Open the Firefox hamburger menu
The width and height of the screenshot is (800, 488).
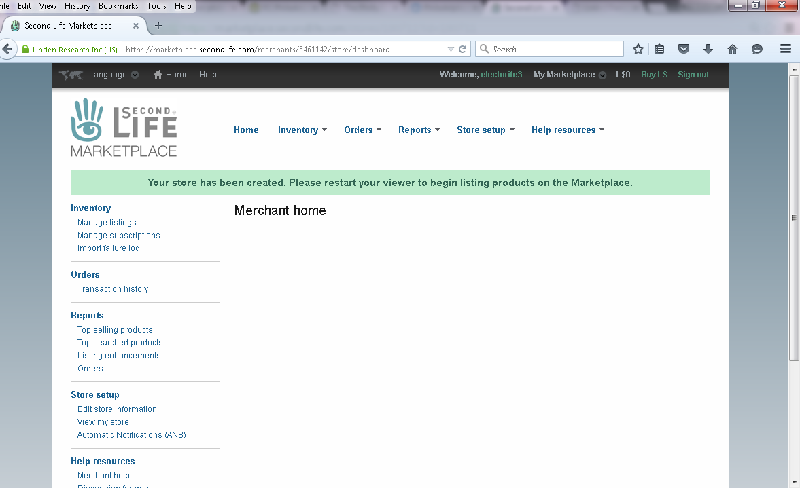click(x=785, y=49)
